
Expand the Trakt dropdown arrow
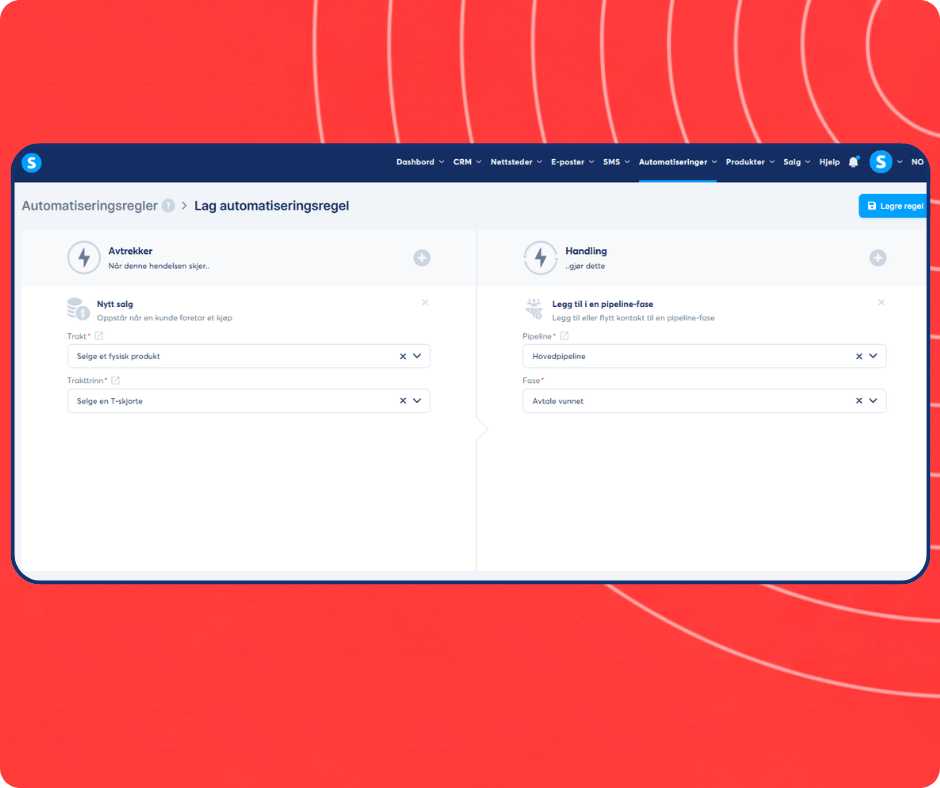tap(417, 356)
